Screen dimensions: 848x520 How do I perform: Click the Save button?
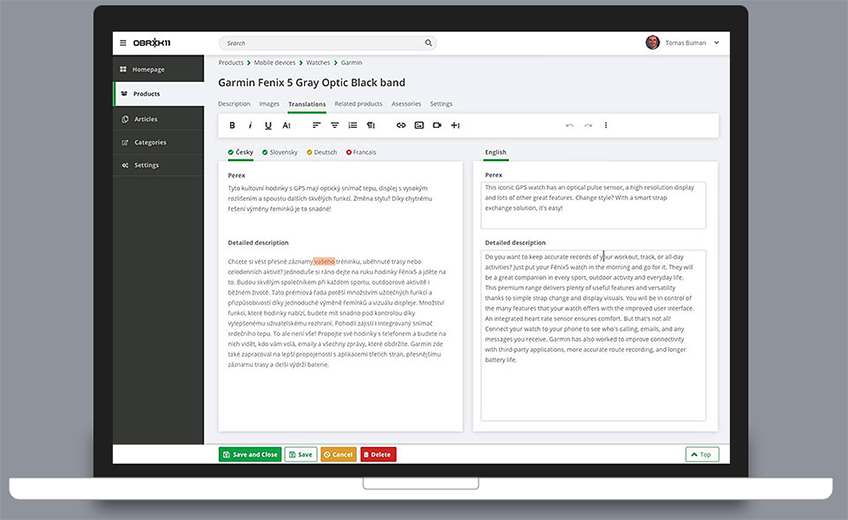point(301,455)
